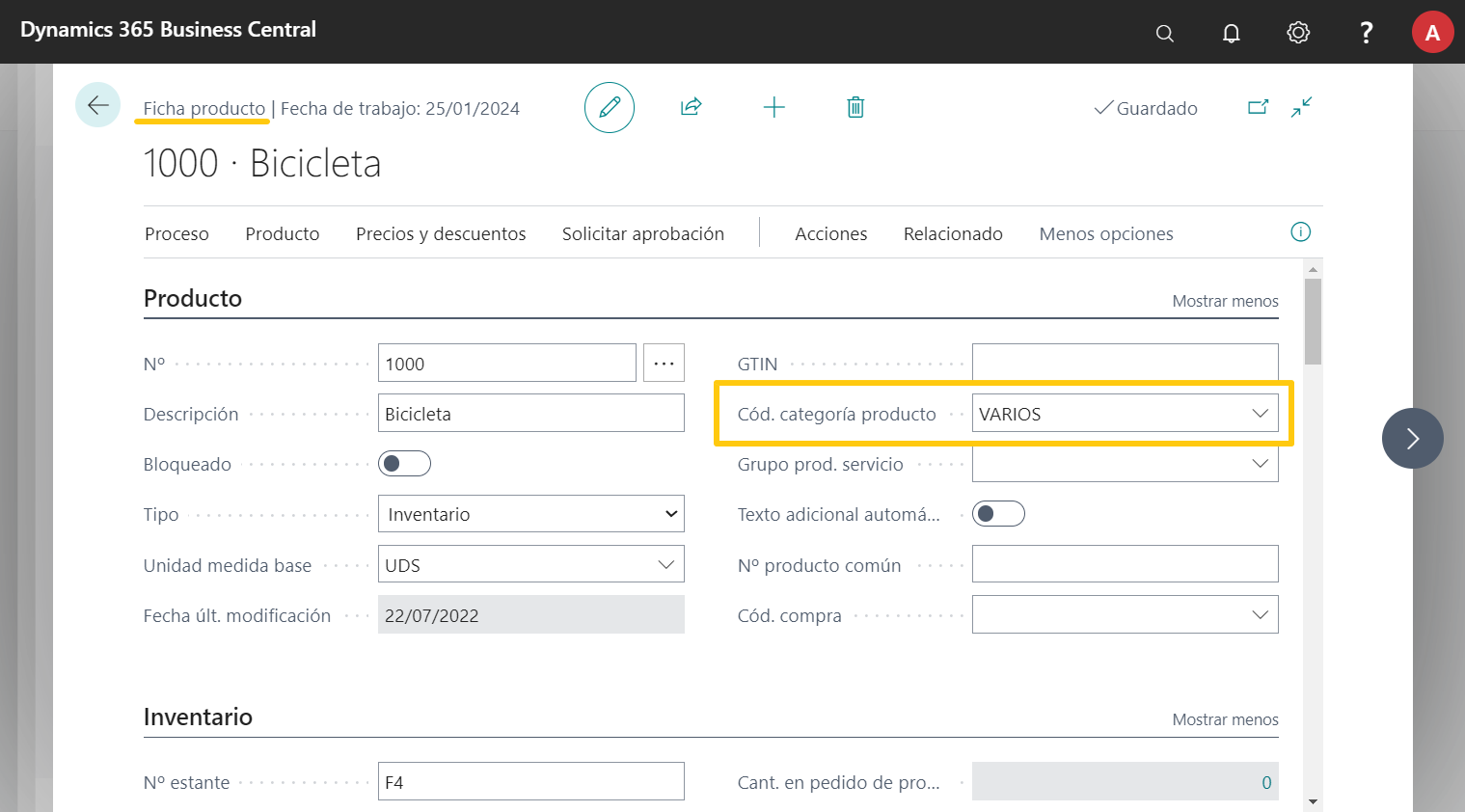Open notifications bell icon
The image size is (1465, 812).
click(1232, 33)
